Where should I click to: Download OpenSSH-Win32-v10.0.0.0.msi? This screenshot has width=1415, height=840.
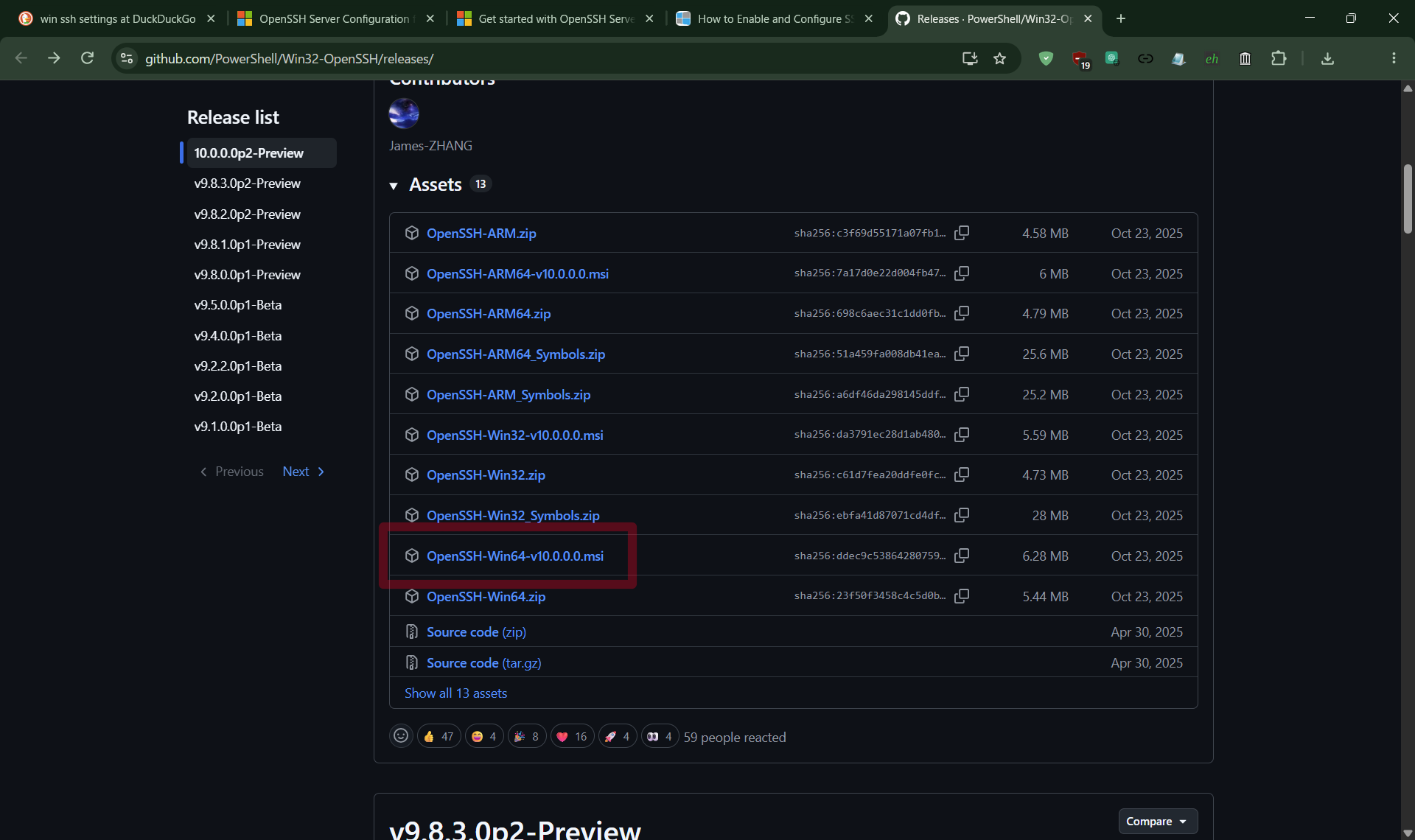click(x=514, y=435)
